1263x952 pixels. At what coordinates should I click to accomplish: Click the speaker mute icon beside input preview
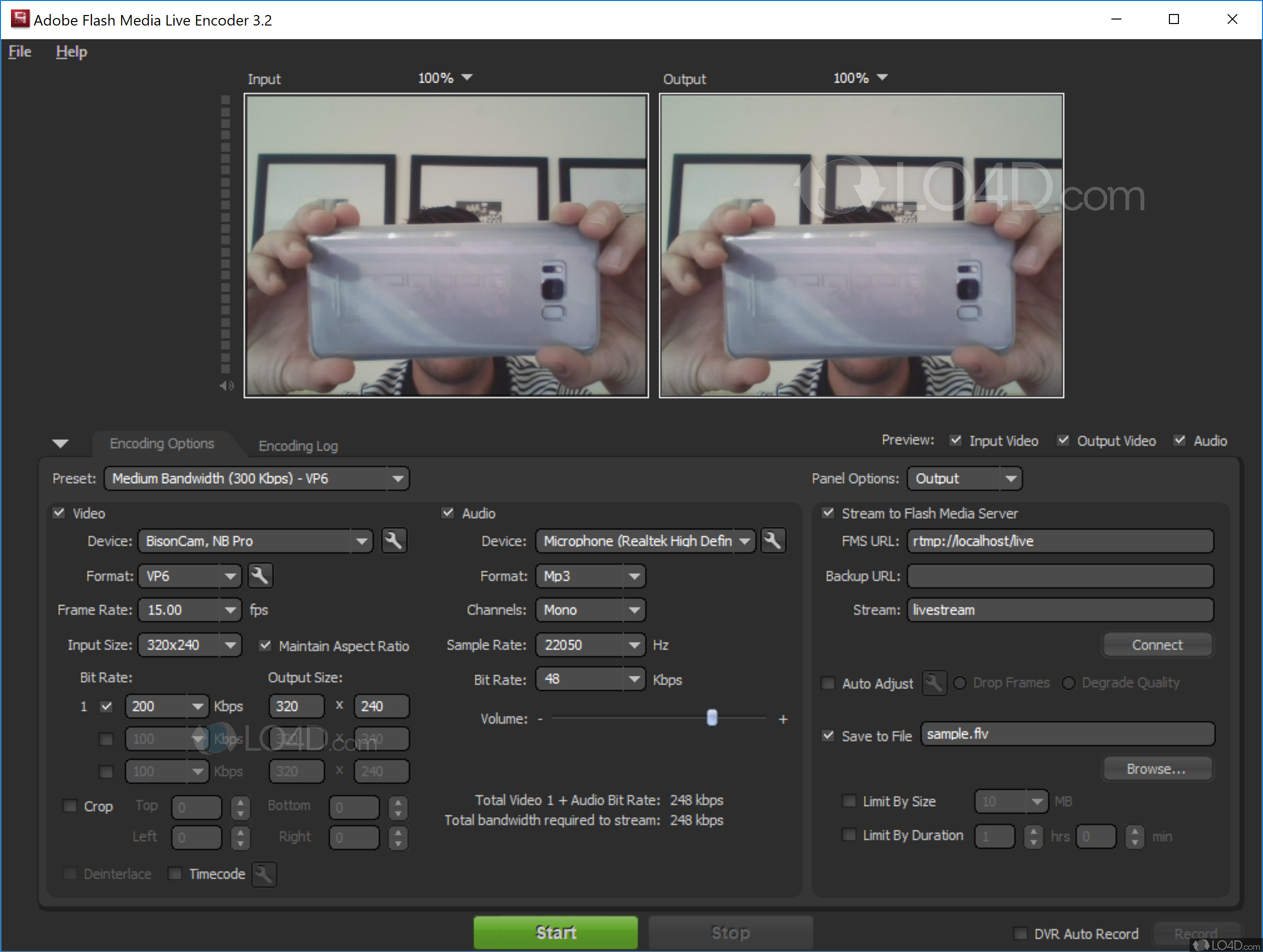227,386
